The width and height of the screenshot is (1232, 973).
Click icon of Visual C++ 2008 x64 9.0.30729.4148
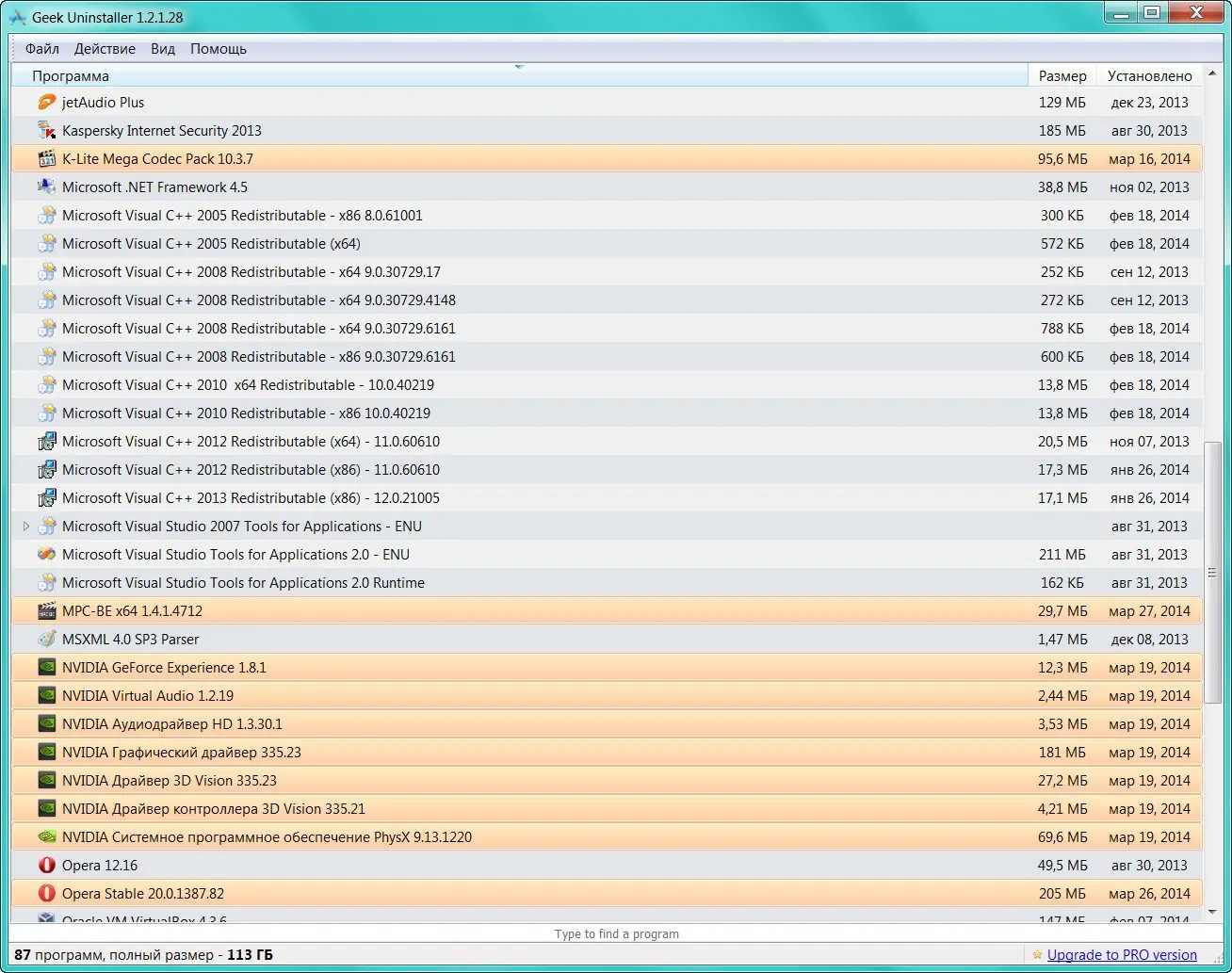click(46, 300)
